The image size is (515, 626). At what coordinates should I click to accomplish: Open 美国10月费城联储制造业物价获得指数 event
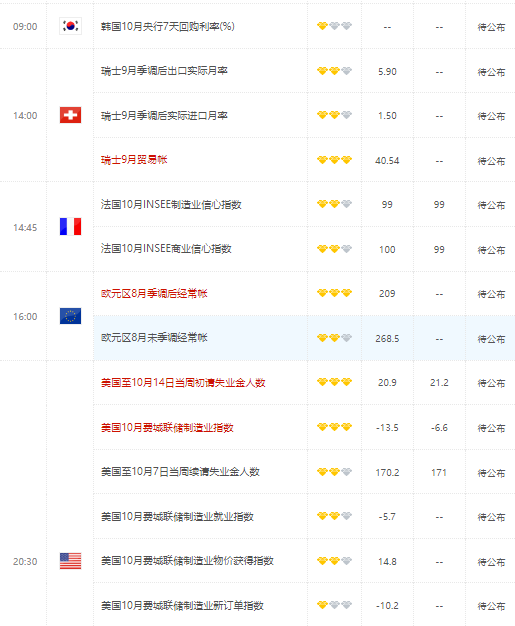coord(187,561)
